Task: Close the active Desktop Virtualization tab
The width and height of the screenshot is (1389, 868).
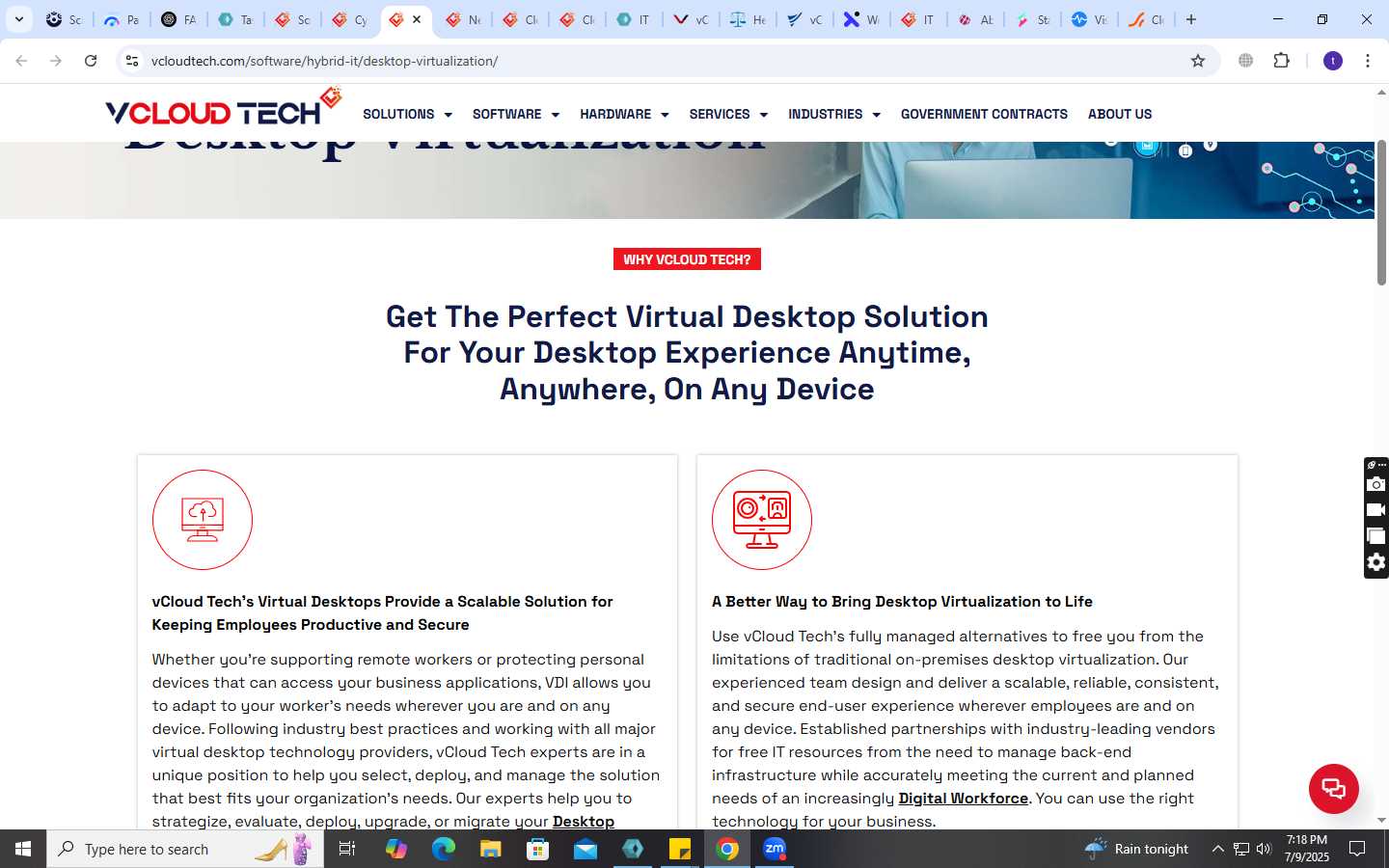Action: pos(417,19)
